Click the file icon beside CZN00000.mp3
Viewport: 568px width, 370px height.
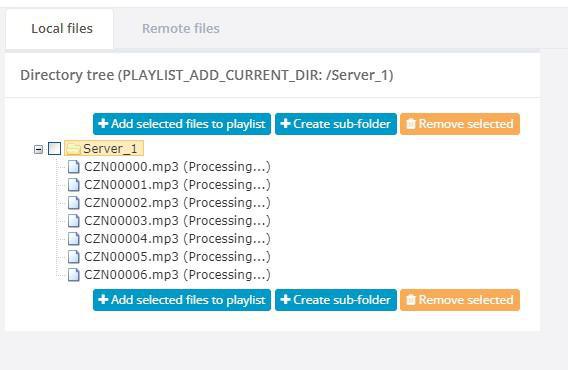click(74, 167)
